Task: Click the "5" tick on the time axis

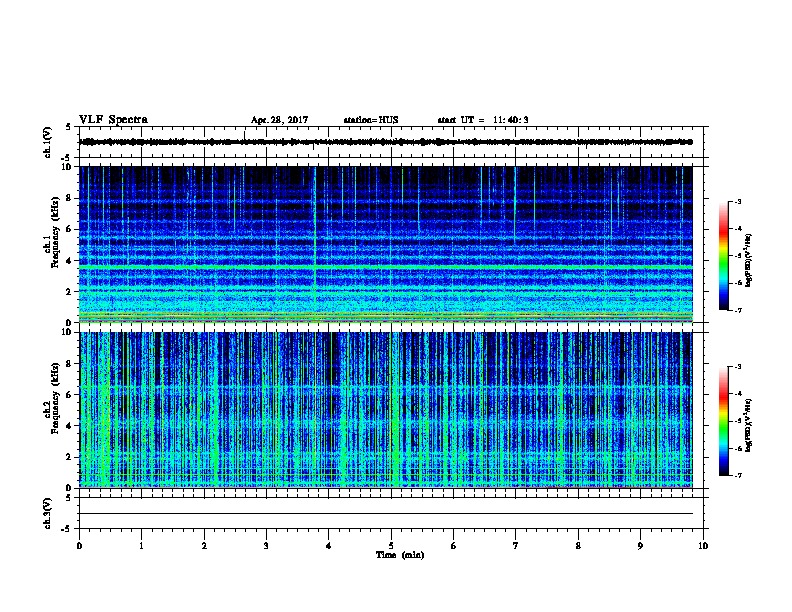Action: [391, 546]
